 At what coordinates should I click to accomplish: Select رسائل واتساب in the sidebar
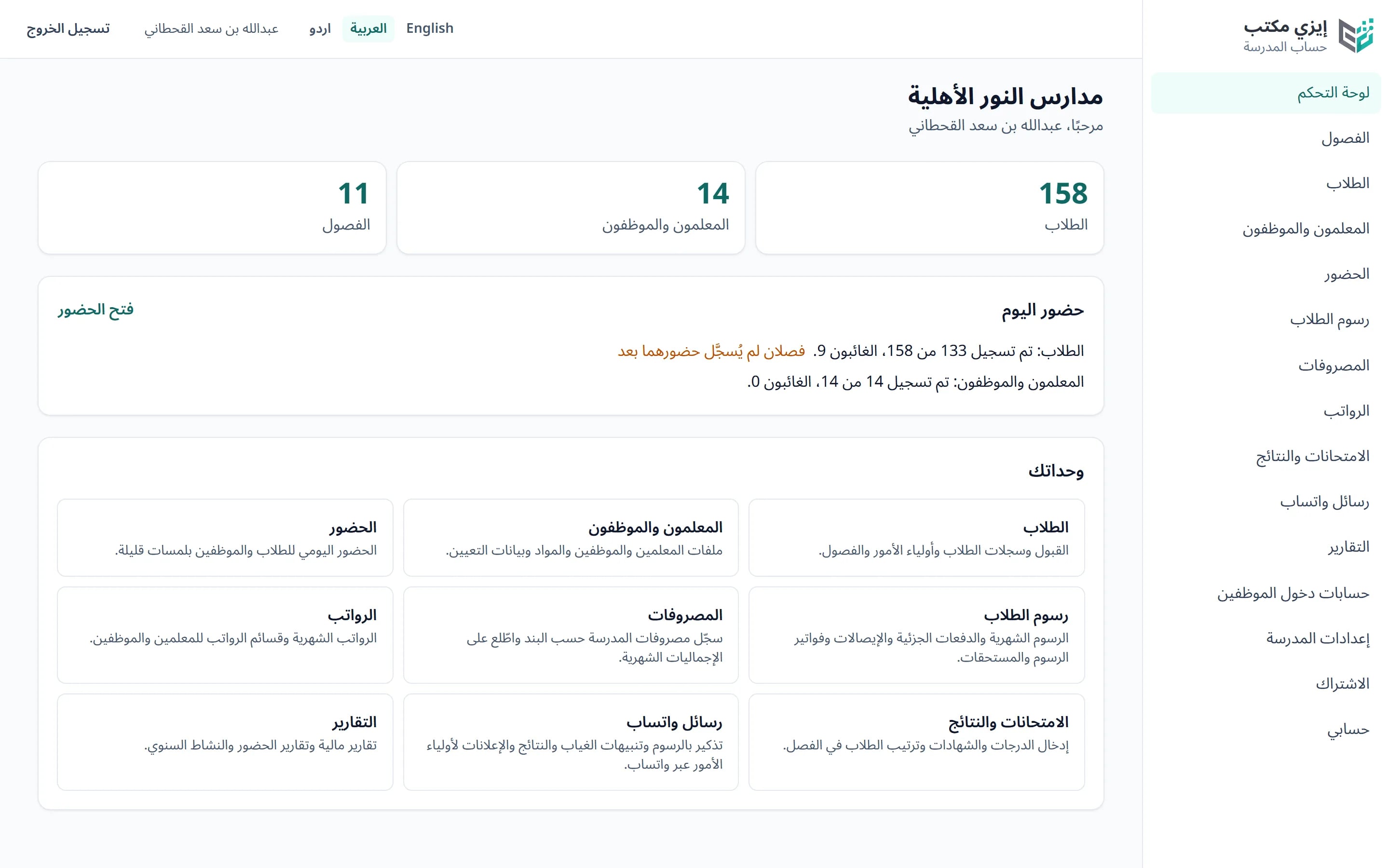coord(1266,502)
